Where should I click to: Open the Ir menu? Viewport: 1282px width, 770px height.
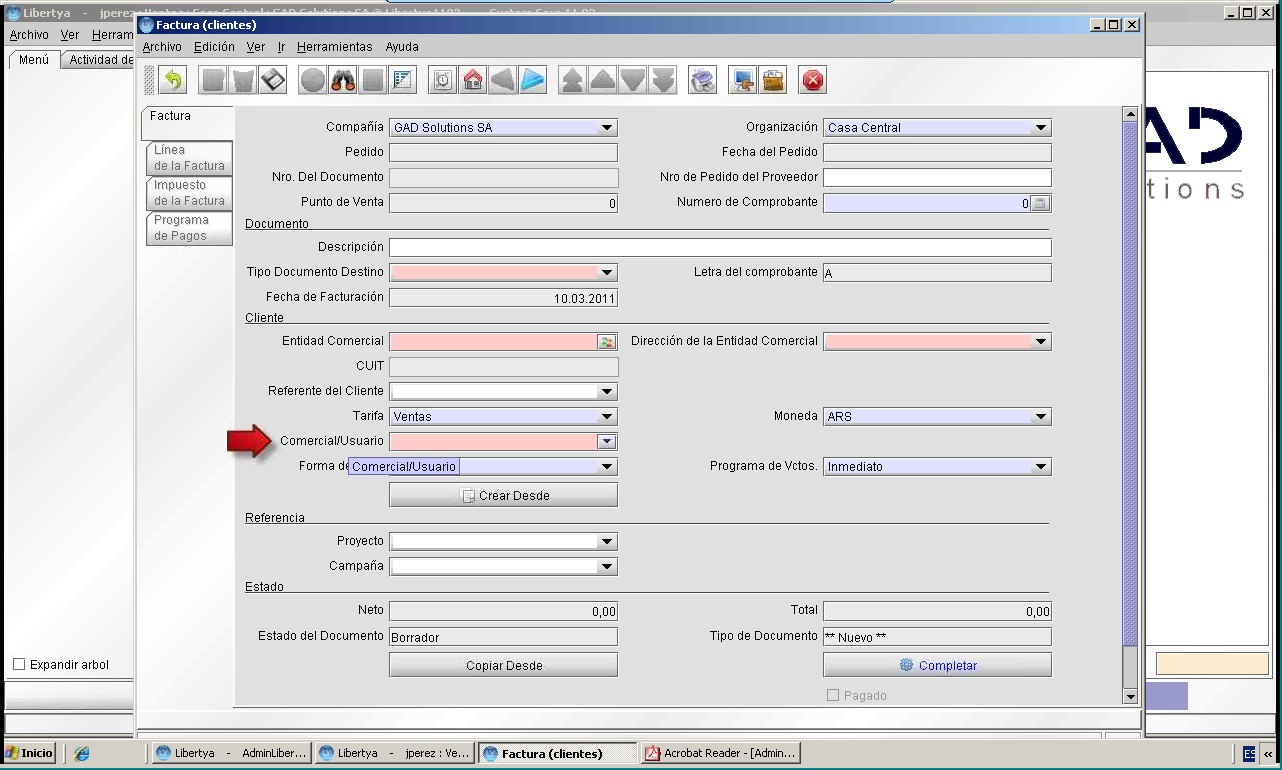[281, 47]
